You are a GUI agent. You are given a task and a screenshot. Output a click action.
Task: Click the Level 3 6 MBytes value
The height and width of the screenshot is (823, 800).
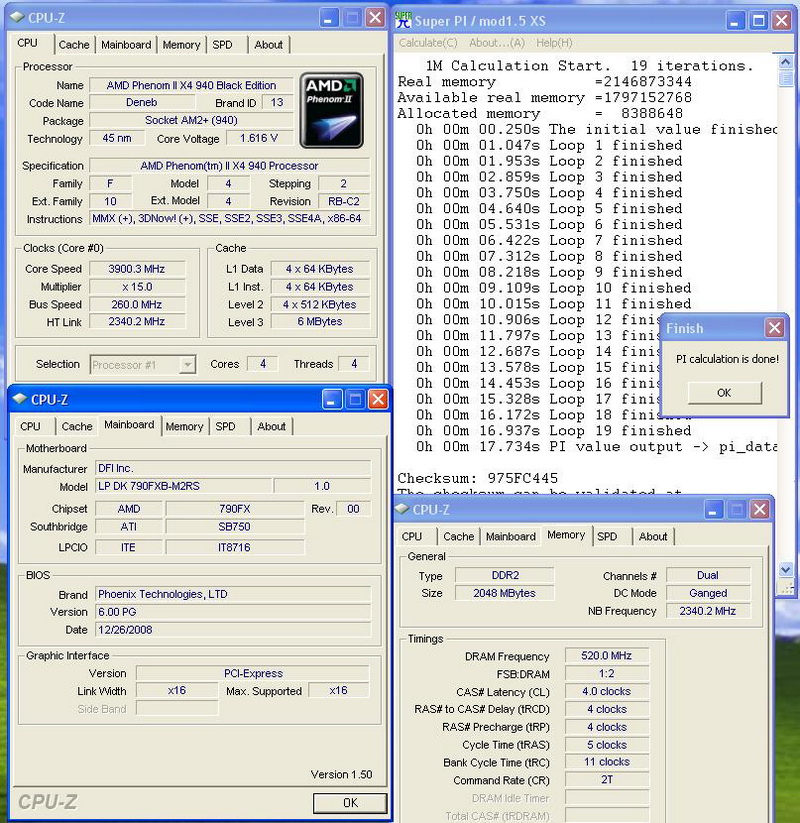coord(320,322)
